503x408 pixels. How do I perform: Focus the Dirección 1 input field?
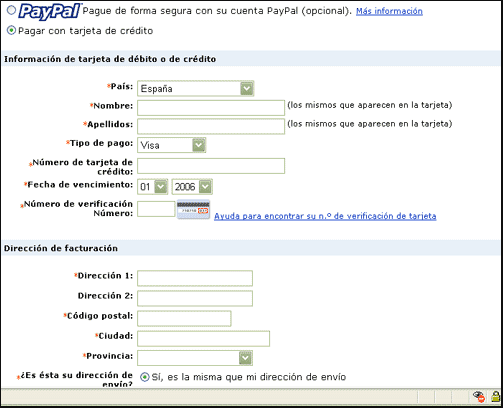click(195, 278)
